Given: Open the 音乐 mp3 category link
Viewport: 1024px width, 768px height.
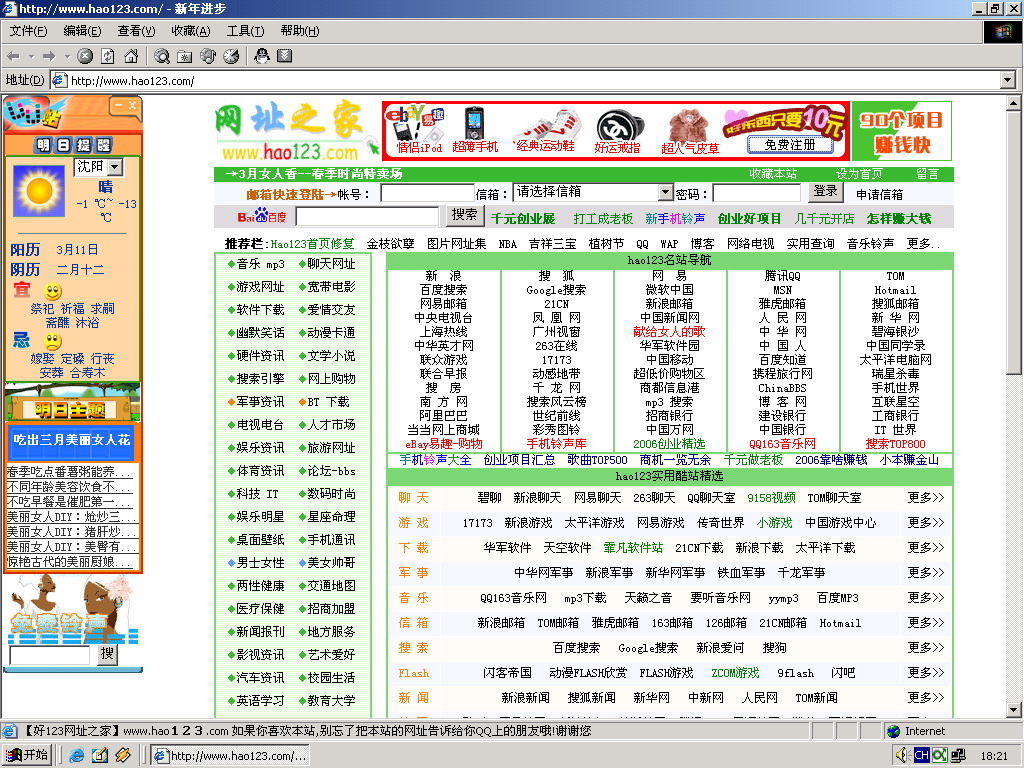Looking at the screenshot, I should (260, 264).
